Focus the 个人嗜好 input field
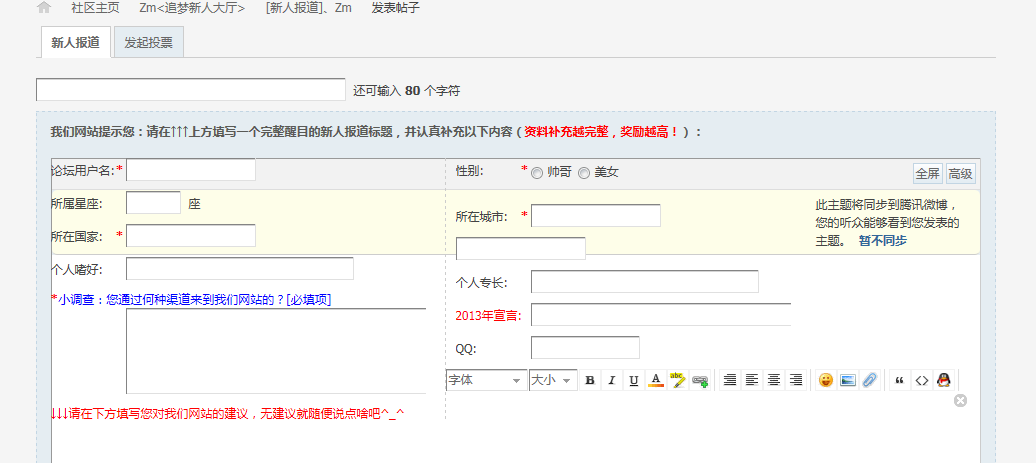 pos(240,269)
